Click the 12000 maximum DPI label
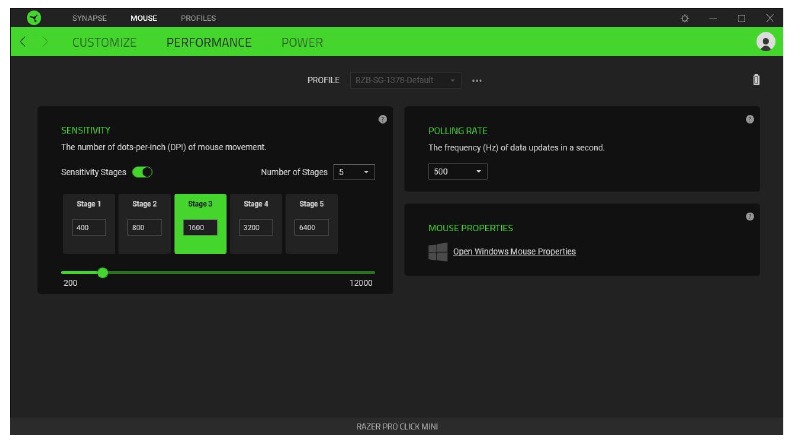 click(x=361, y=283)
